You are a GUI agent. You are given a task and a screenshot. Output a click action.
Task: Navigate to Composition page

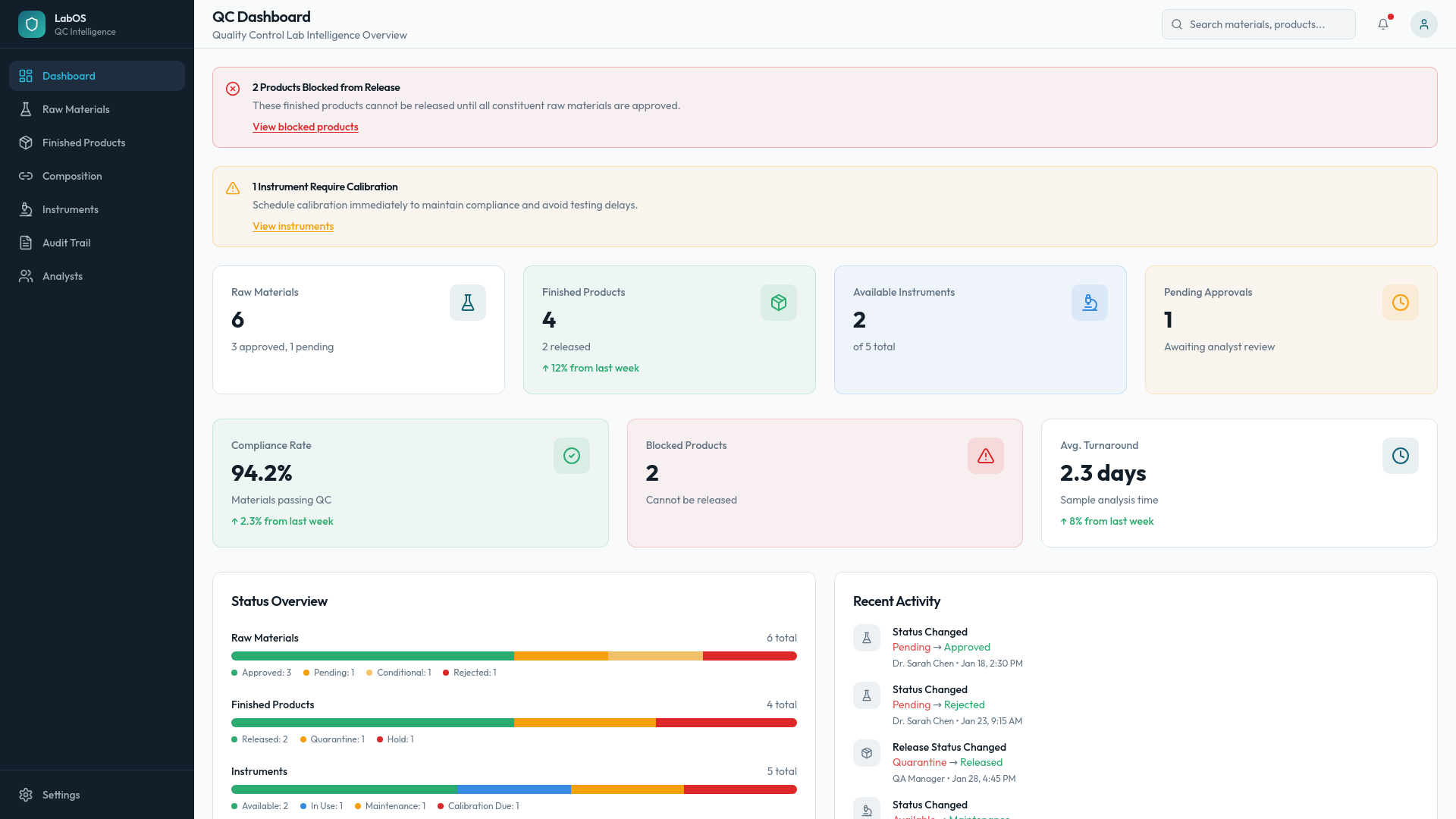pyautogui.click(x=97, y=176)
